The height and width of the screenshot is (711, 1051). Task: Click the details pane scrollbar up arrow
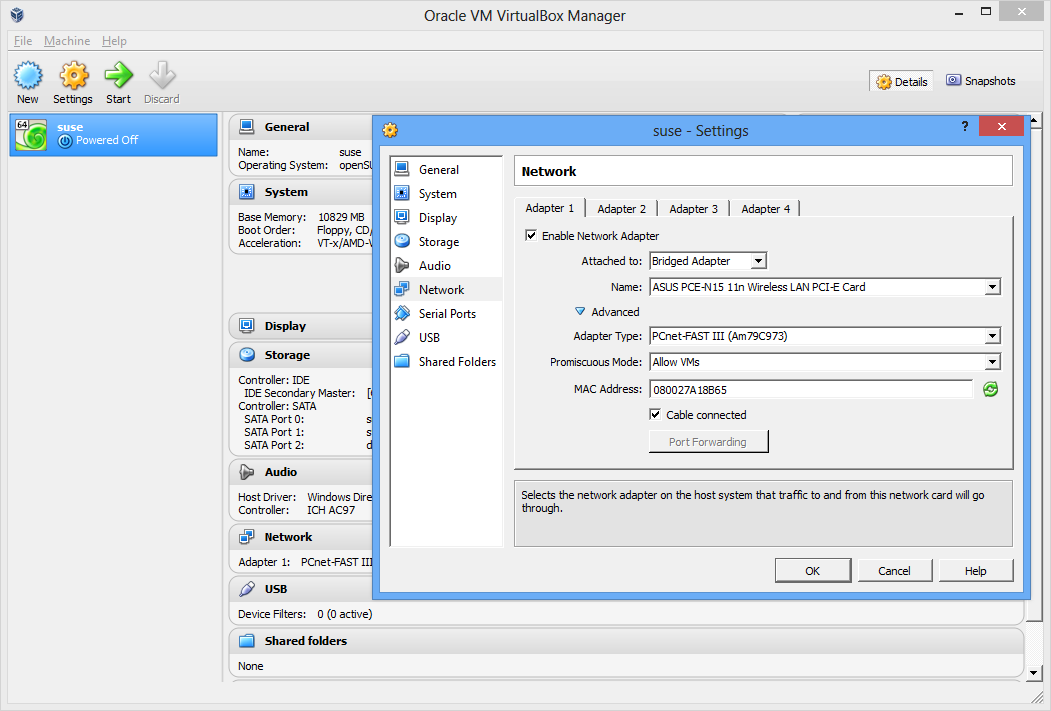coord(1034,121)
